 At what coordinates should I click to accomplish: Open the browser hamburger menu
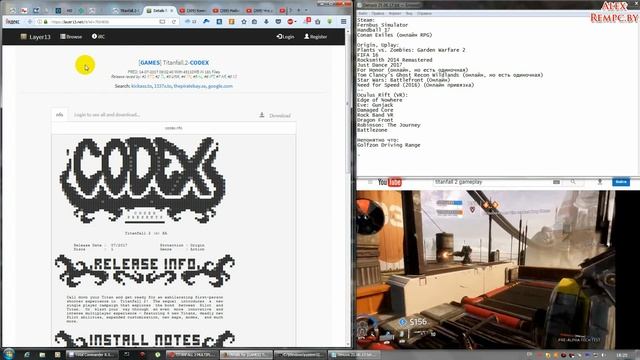pos(344,21)
